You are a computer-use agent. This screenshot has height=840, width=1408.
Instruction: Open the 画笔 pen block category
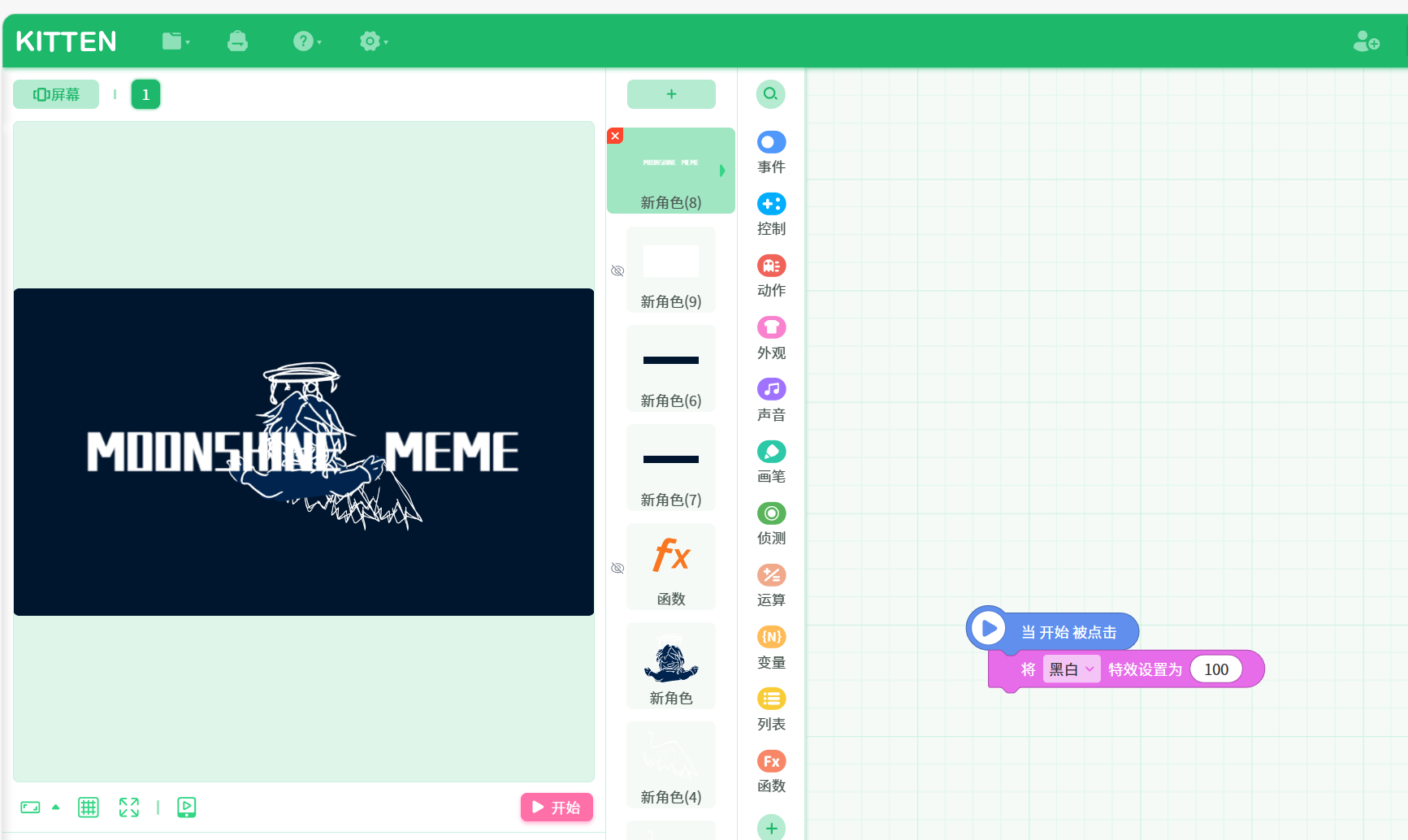point(771,463)
